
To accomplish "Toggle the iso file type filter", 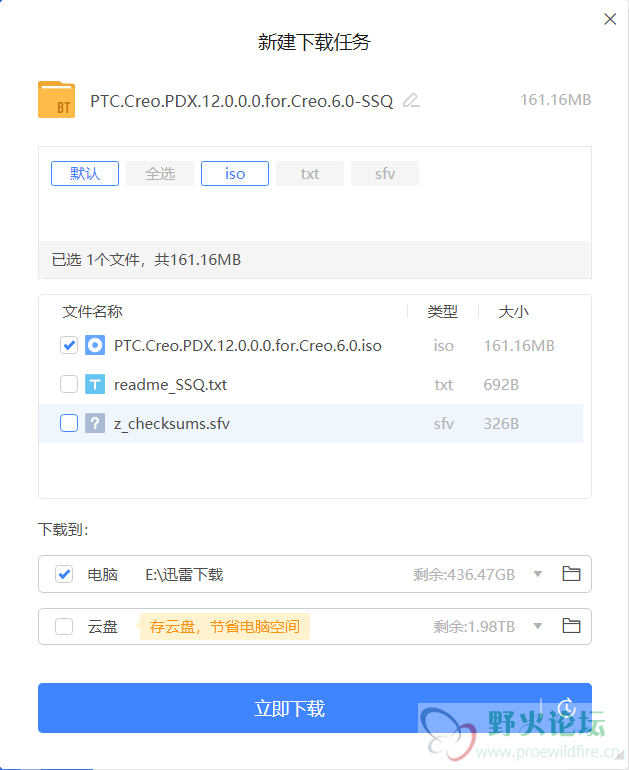I will [235, 173].
